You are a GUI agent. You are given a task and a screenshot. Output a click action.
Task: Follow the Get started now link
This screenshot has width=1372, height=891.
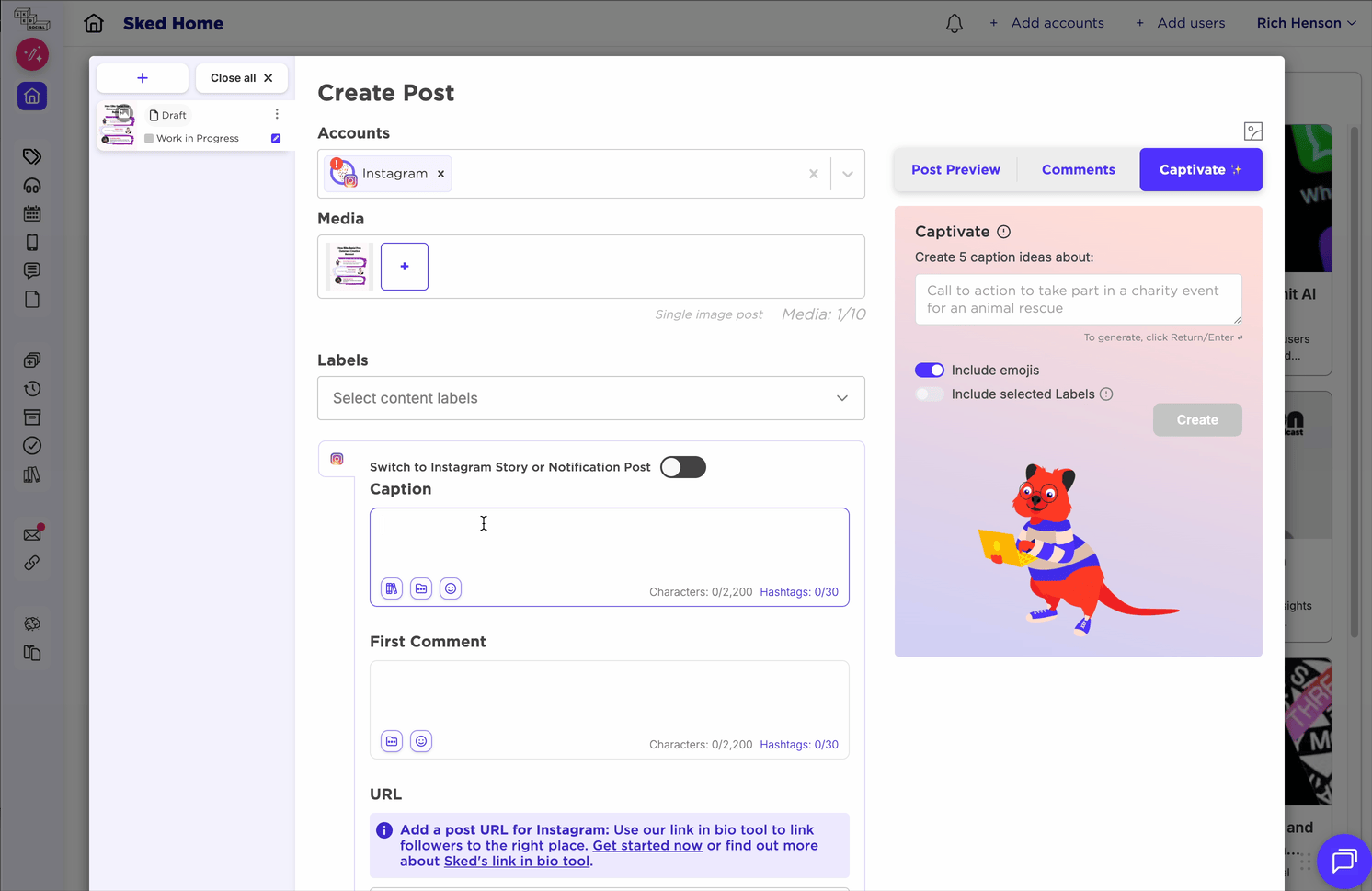[x=646, y=845]
